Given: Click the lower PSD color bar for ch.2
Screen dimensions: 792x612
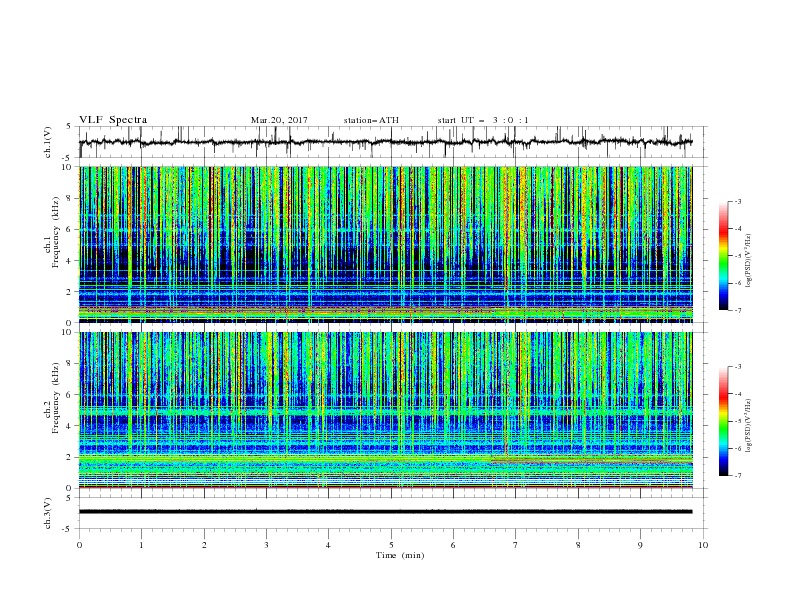Looking at the screenshot, I should tap(723, 421).
